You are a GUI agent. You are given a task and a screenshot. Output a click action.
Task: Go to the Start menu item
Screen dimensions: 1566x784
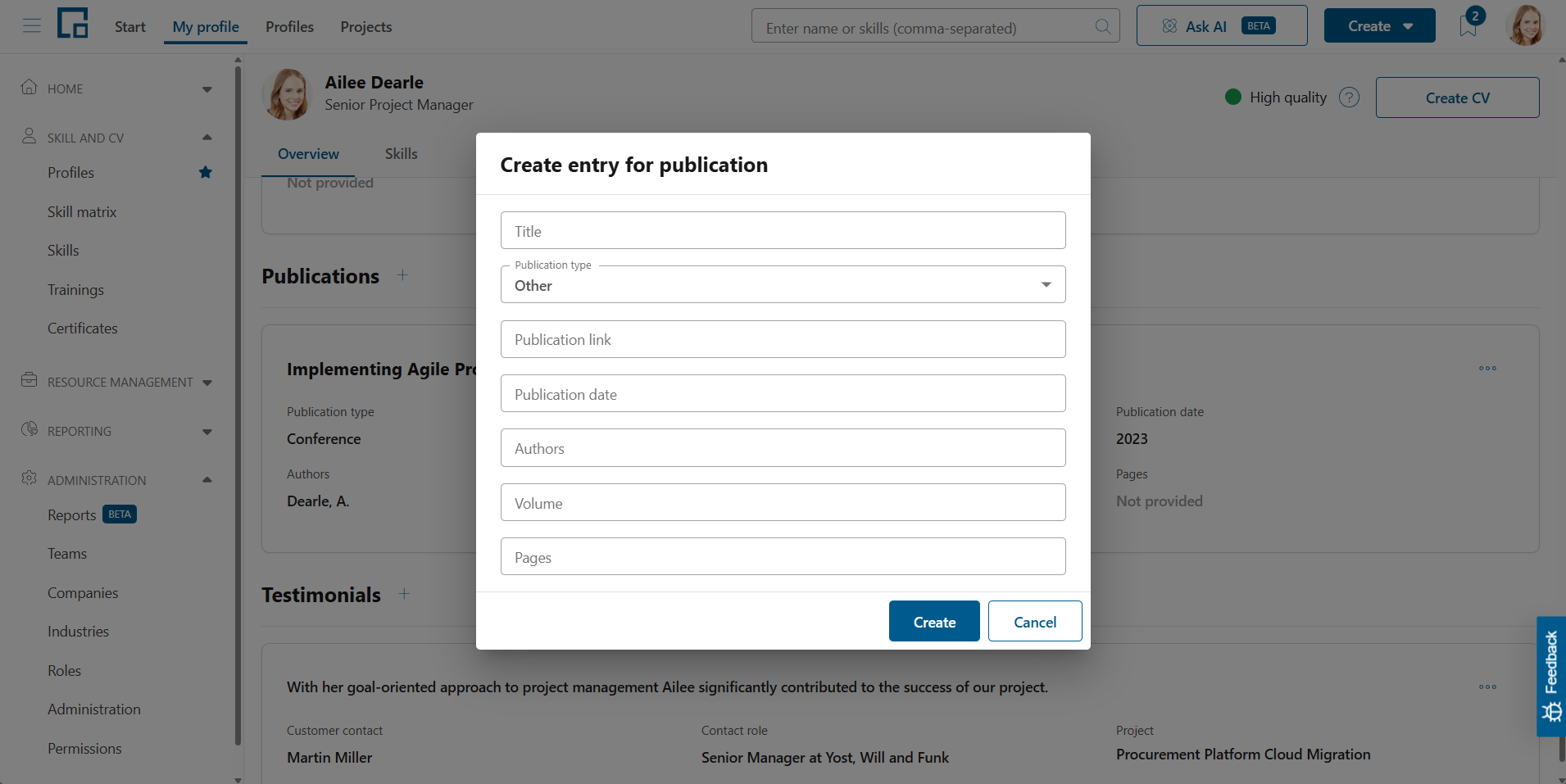click(129, 27)
